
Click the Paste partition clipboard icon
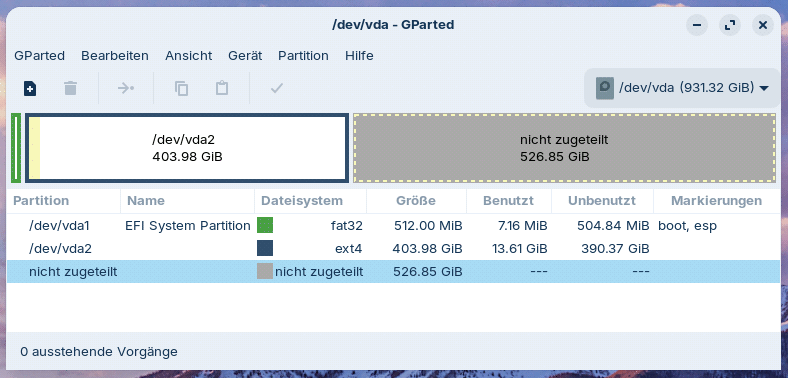pyautogui.click(x=222, y=88)
